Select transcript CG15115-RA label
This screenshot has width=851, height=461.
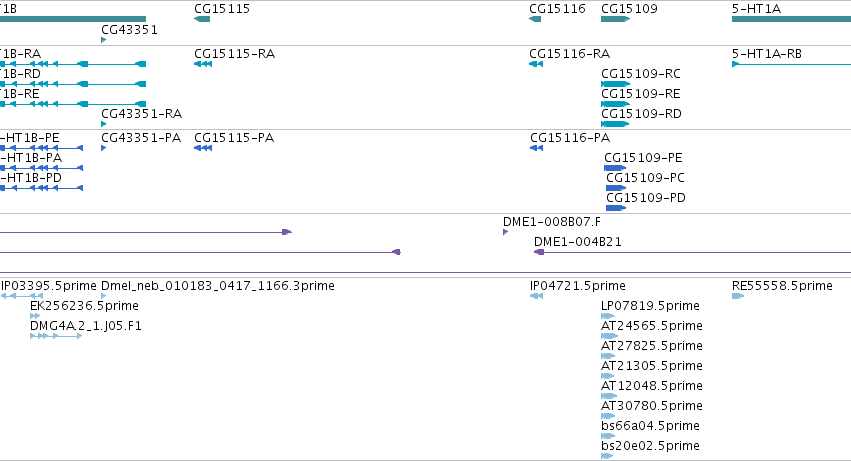tap(234, 54)
